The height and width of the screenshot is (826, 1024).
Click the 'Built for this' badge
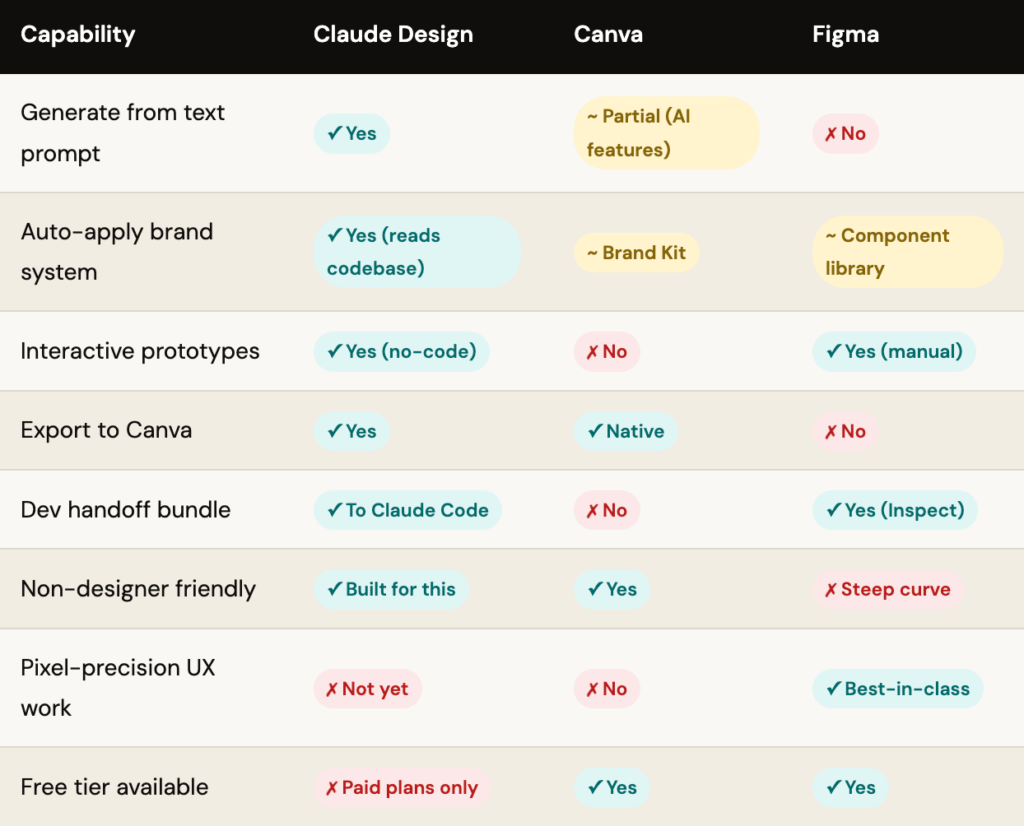pos(391,589)
